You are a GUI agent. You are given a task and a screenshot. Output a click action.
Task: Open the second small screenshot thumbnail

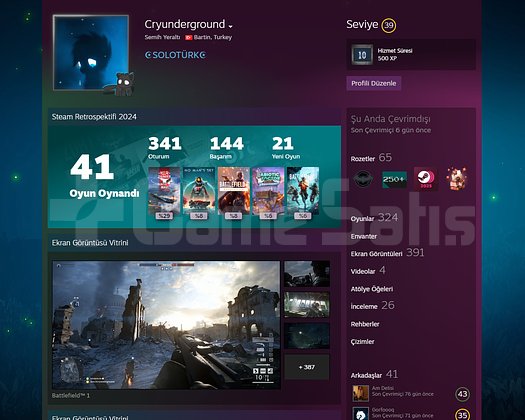[307, 304]
